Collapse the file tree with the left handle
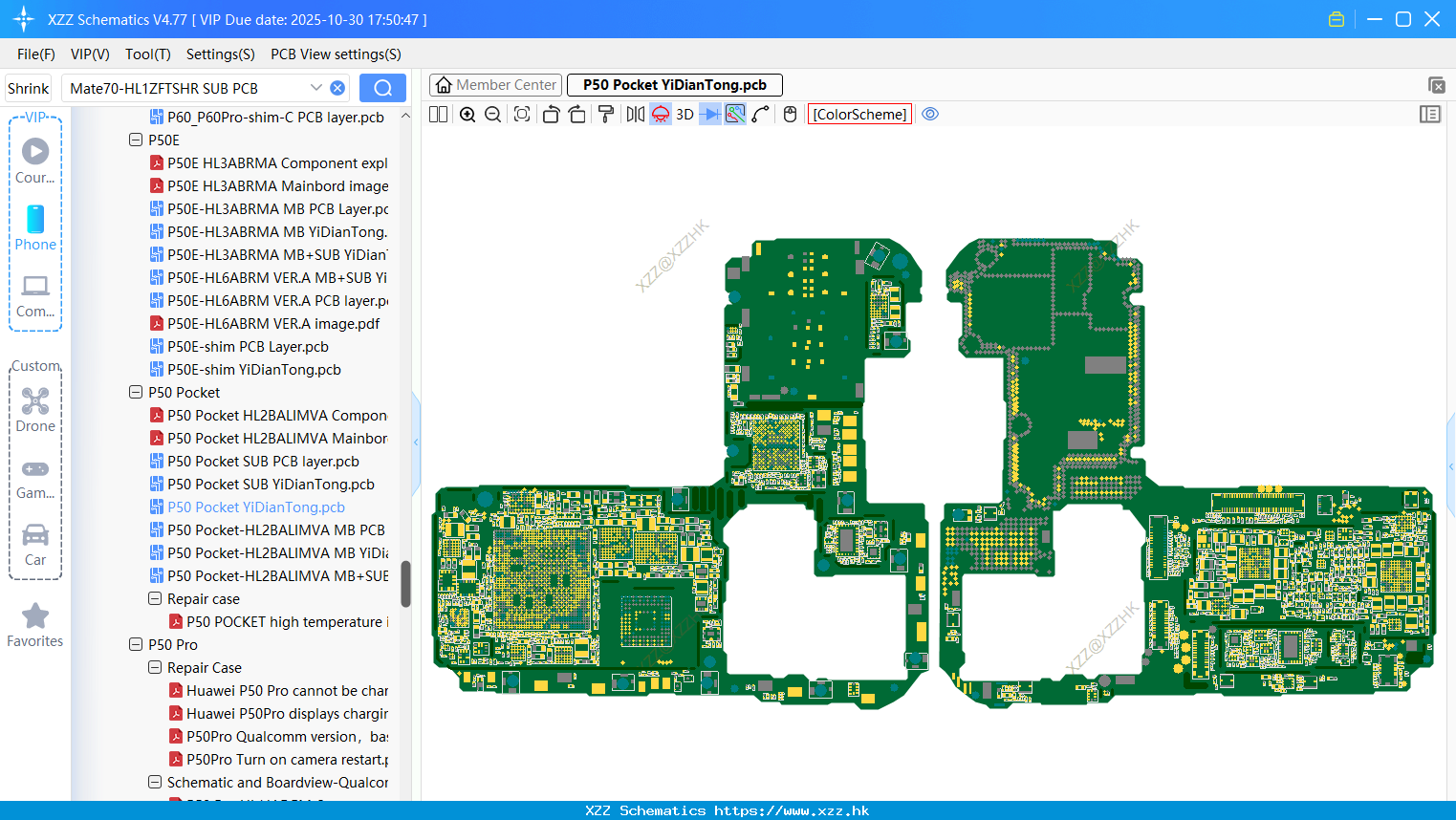The height and width of the screenshot is (820, 1456). tap(416, 442)
